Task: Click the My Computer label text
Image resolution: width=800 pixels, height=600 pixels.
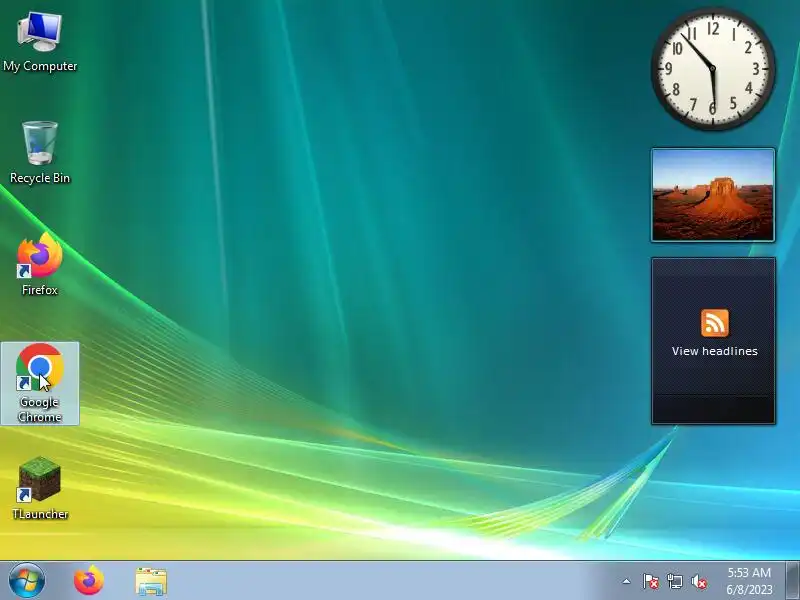Action: click(40, 66)
